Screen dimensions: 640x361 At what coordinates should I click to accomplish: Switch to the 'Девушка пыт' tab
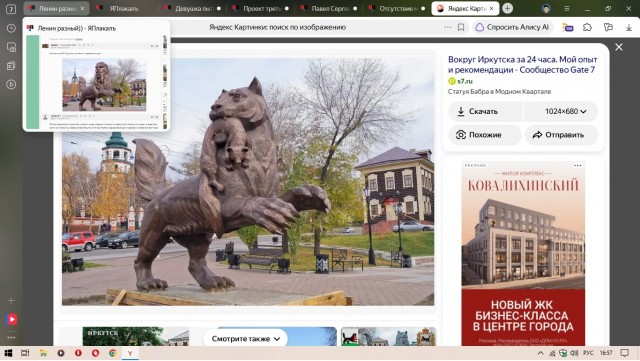click(x=192, y=8)
